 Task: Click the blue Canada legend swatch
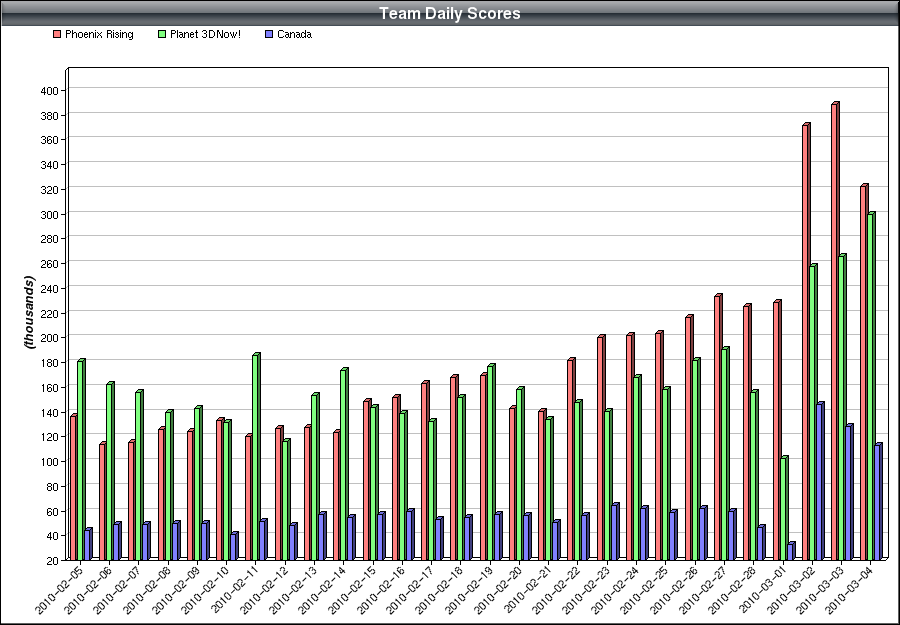[269, 34]
